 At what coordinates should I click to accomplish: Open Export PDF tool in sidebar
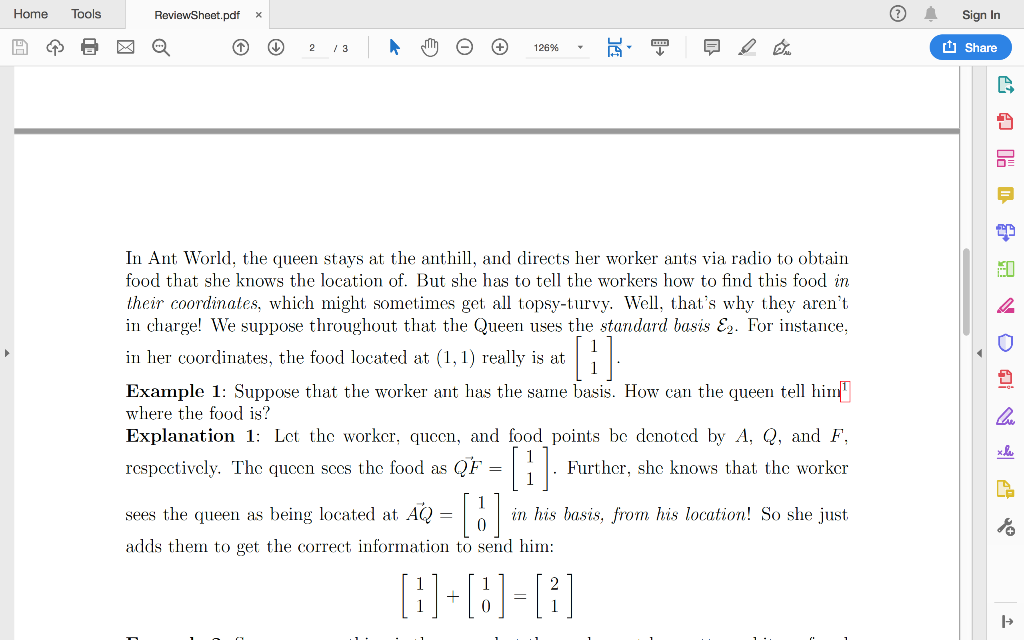[x=1006, y=85]
